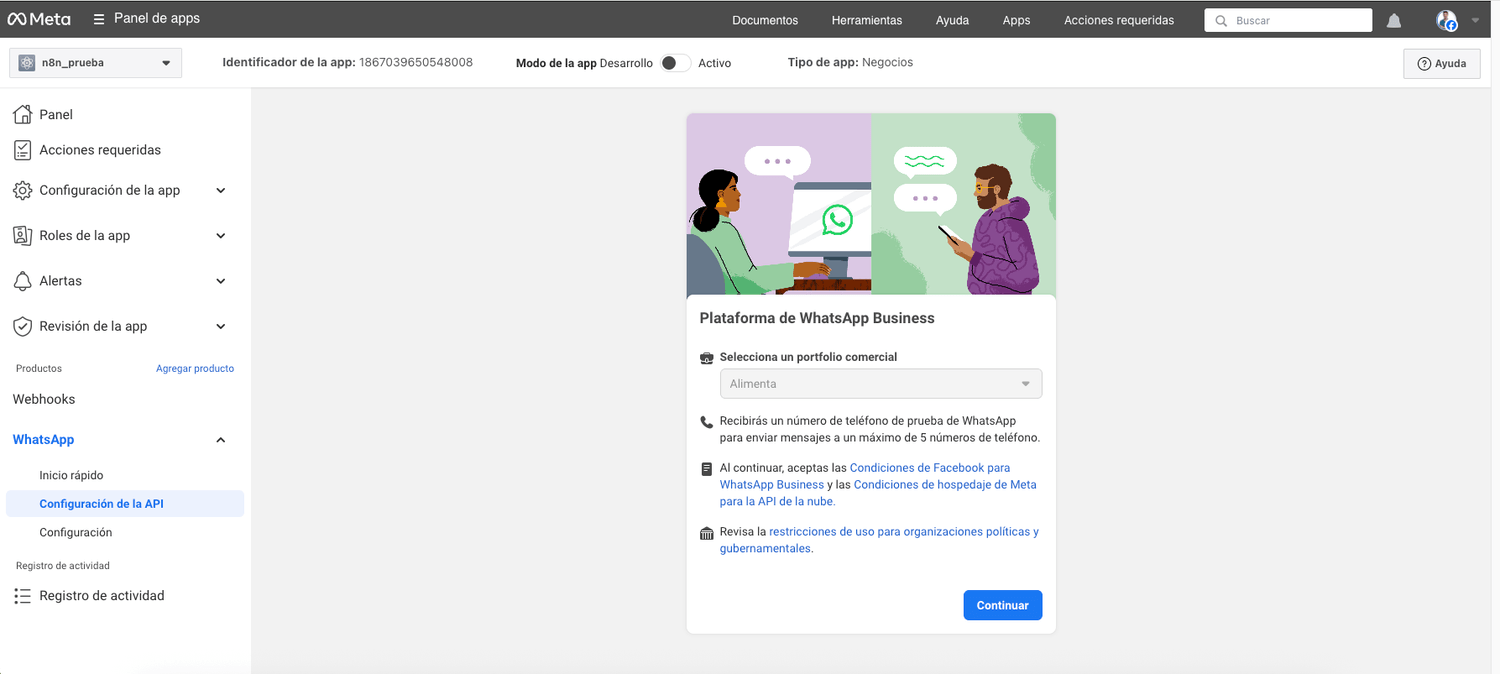Click the Tipo de app: Negocios text
1500x674 pixels.
pyautogui.click(x=850, y=62)
